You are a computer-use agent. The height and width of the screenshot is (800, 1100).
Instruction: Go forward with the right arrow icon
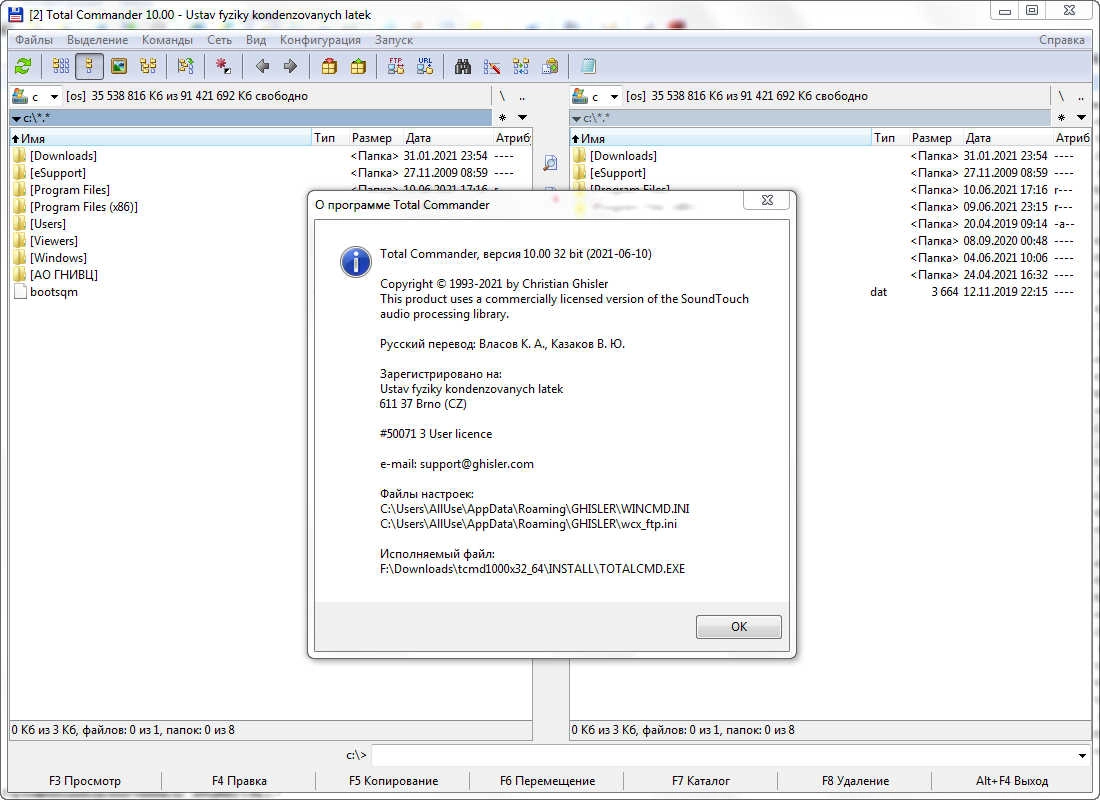[290, 67]
